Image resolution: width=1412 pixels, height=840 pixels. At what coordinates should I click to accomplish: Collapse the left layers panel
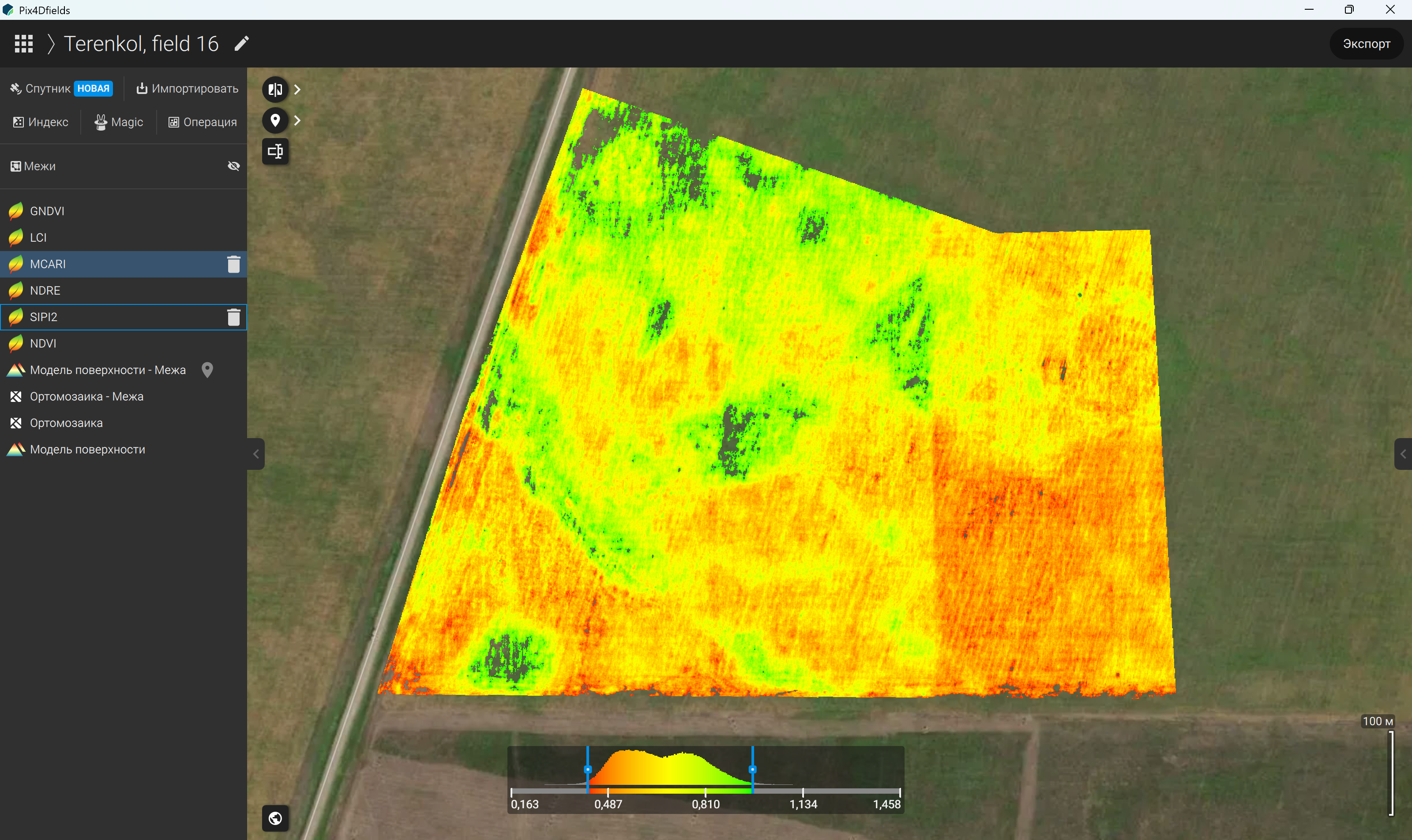256,454
